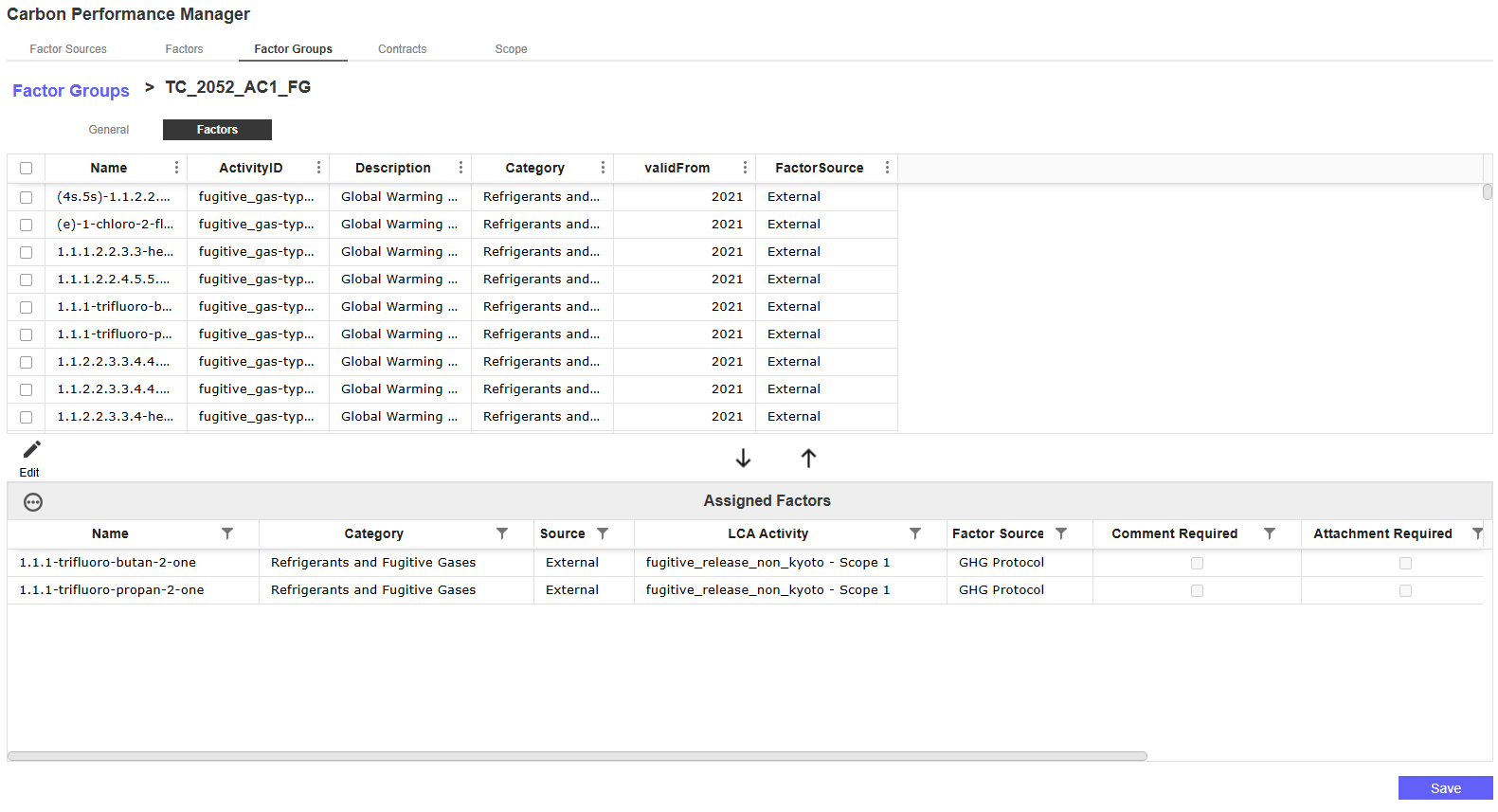Viewport: 1498px width, 812px height.
Task: Select the 1.1.1-trifluoro-butan-2-one assigned row name
Action: click(x=108, y=563)
